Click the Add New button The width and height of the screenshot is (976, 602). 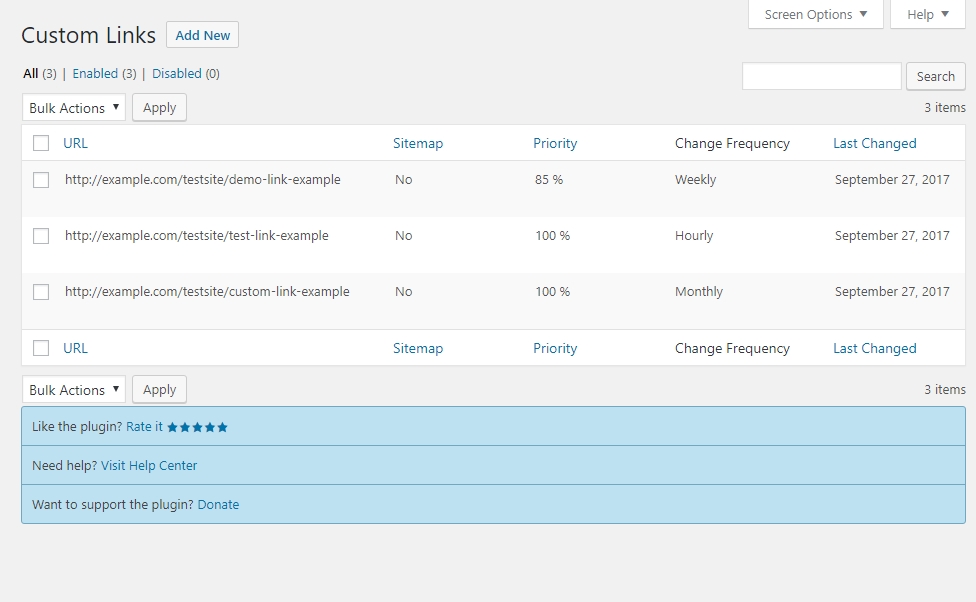202,35
